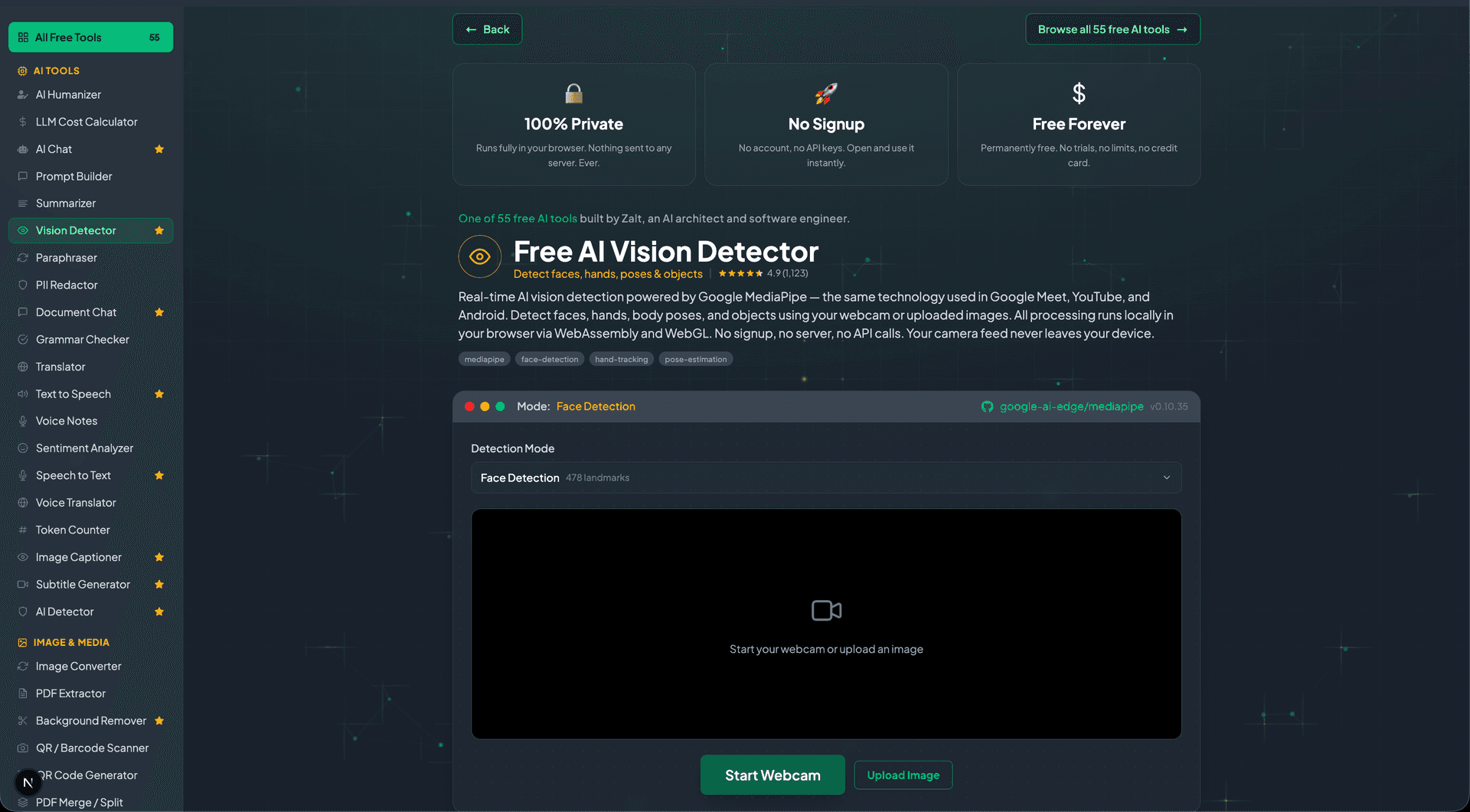The height and width of the screenshot is (812, 1470).
Task: Click the GitHub icon beside mediapipe link
Action: pyautogui.click(x=988, y=406)
